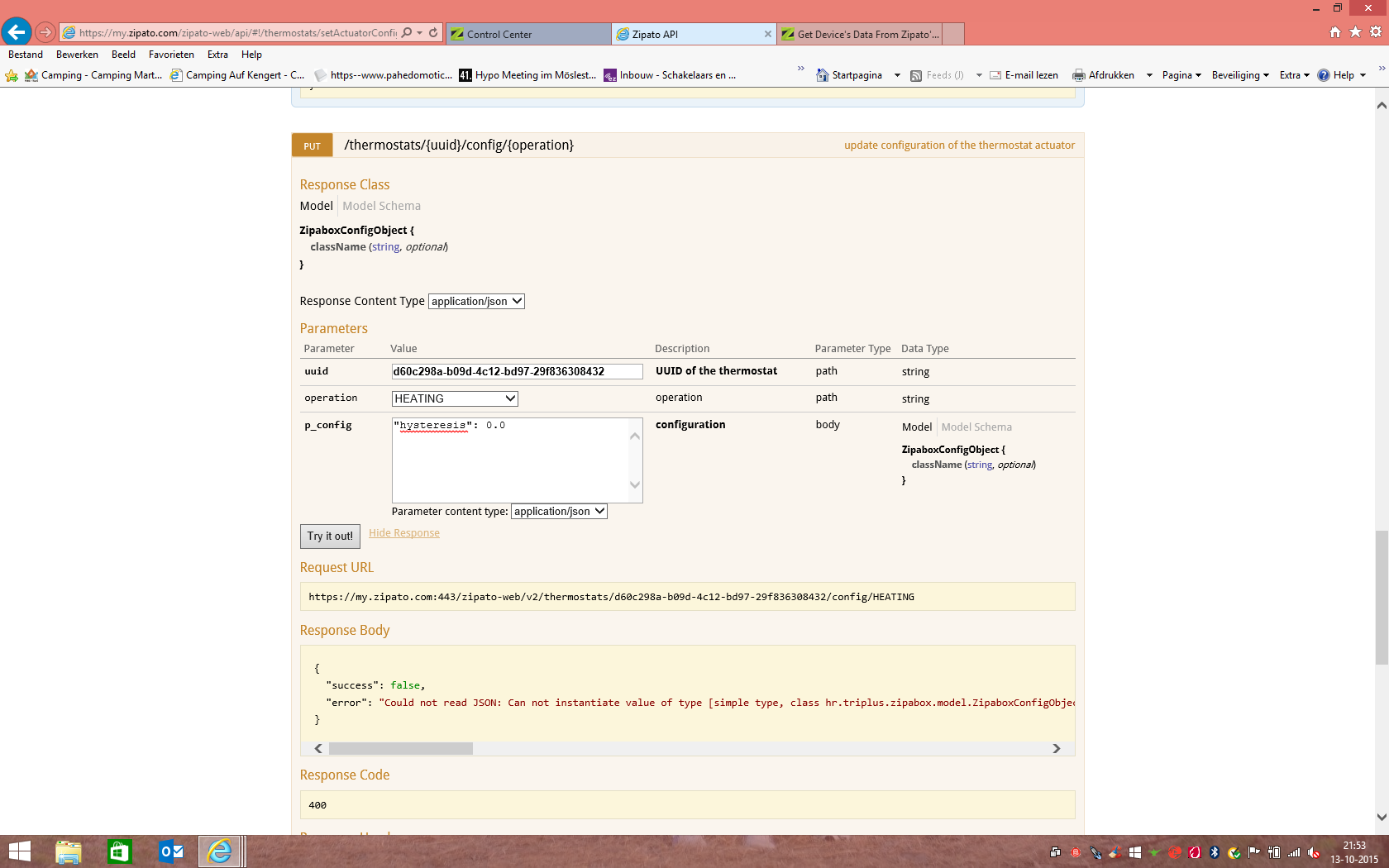Switch to Model Schema under Response Class

(x=381, y=206)
